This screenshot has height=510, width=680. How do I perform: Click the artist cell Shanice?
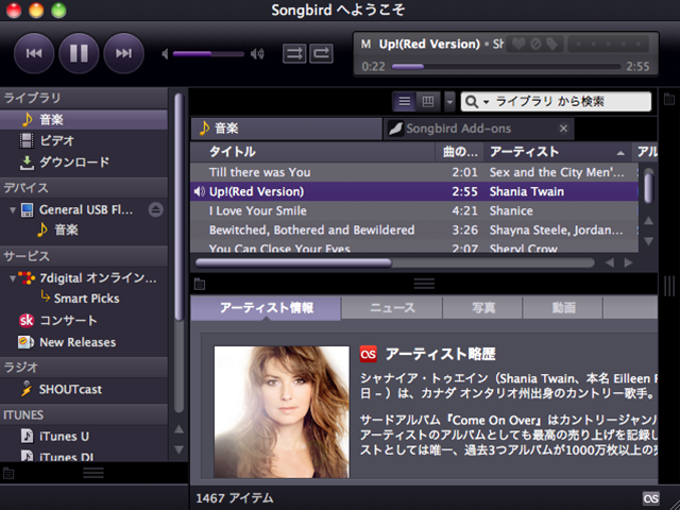511,211
